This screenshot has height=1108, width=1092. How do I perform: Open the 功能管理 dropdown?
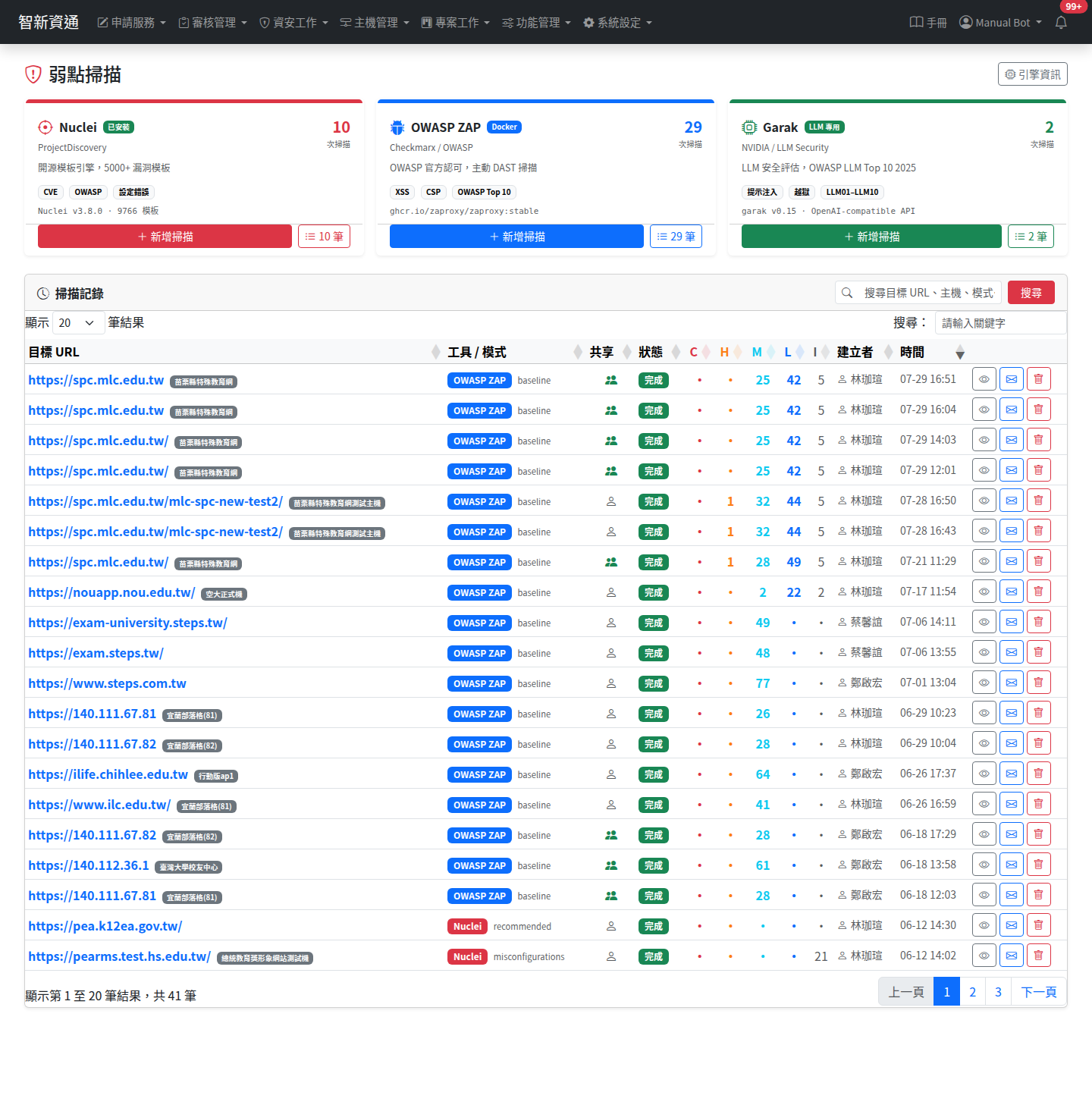coord(536,23)
